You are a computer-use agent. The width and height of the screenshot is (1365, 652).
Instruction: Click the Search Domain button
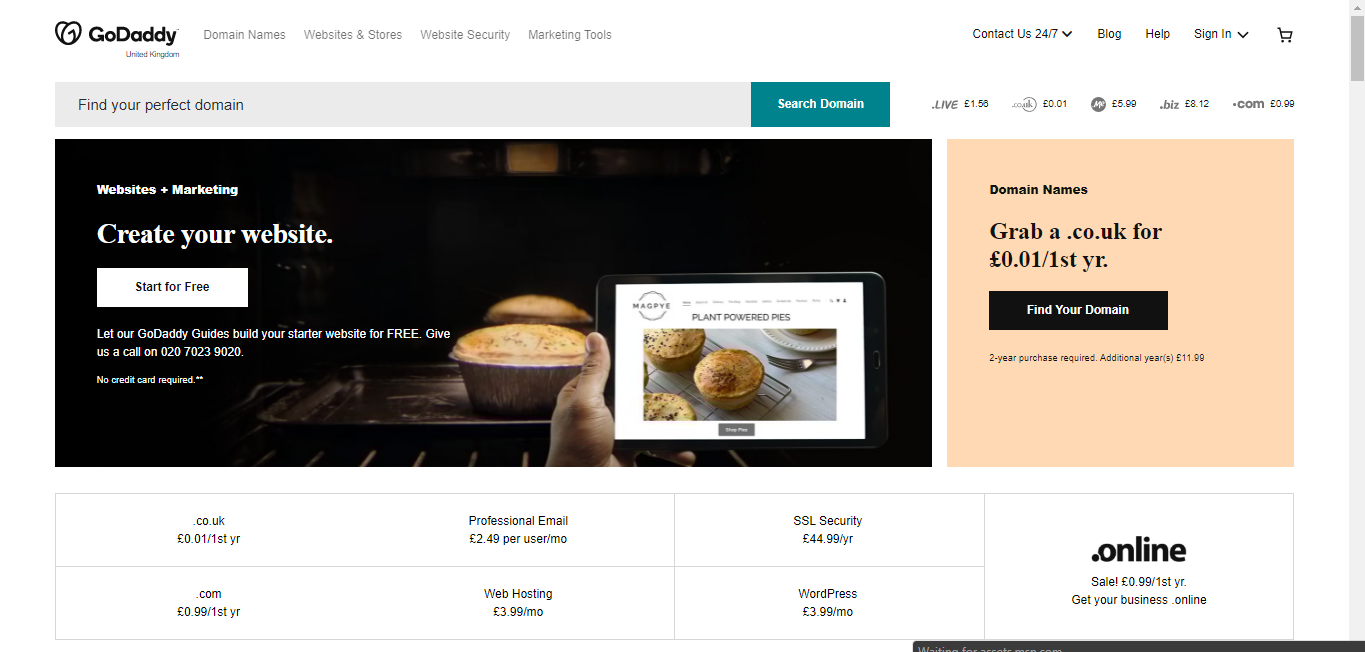pos(820,104)
